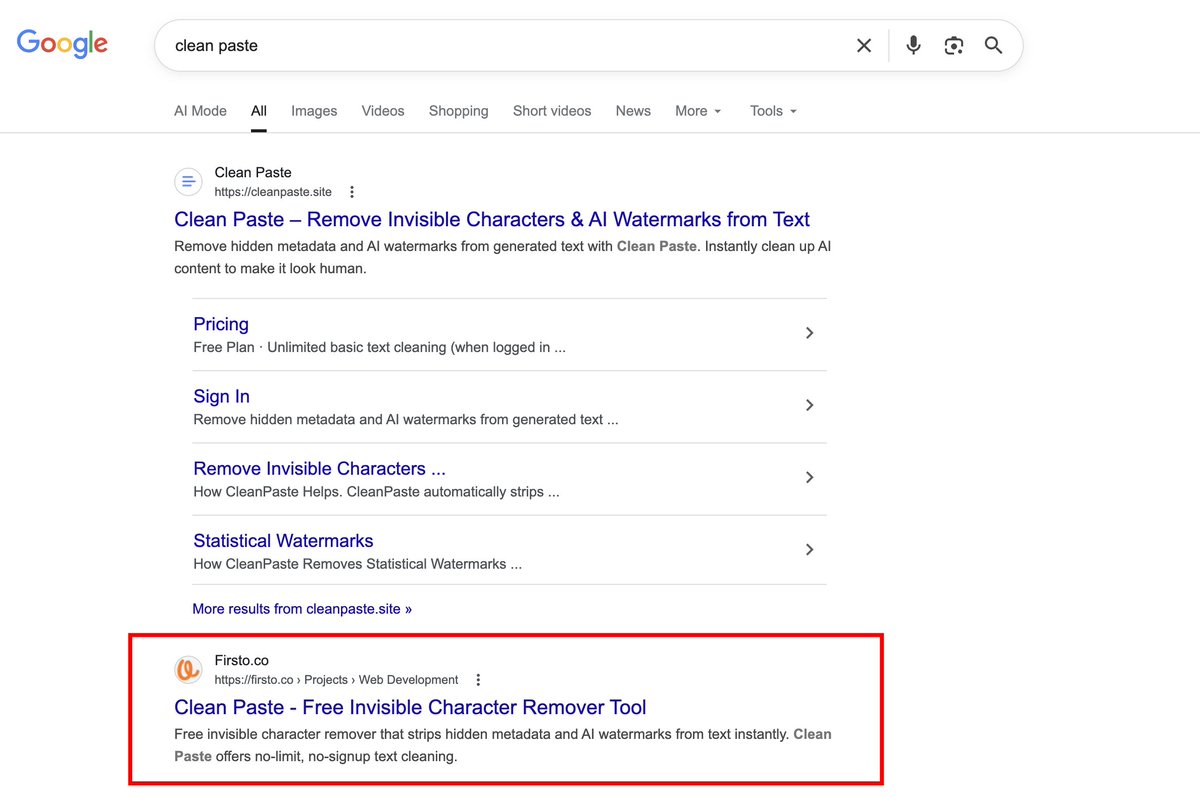Click chevron on Statistical Watermarks row
1200x797 pixels.
(x=810, y=549)
